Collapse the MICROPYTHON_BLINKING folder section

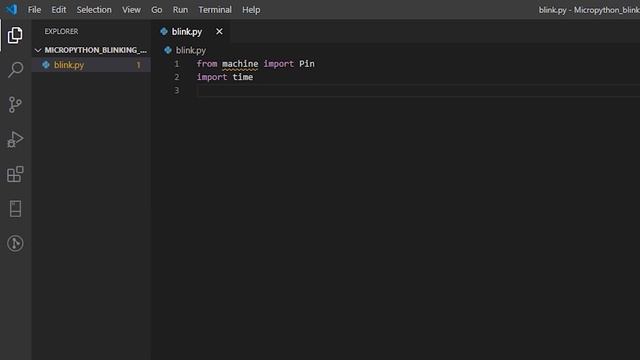(91, 50)
